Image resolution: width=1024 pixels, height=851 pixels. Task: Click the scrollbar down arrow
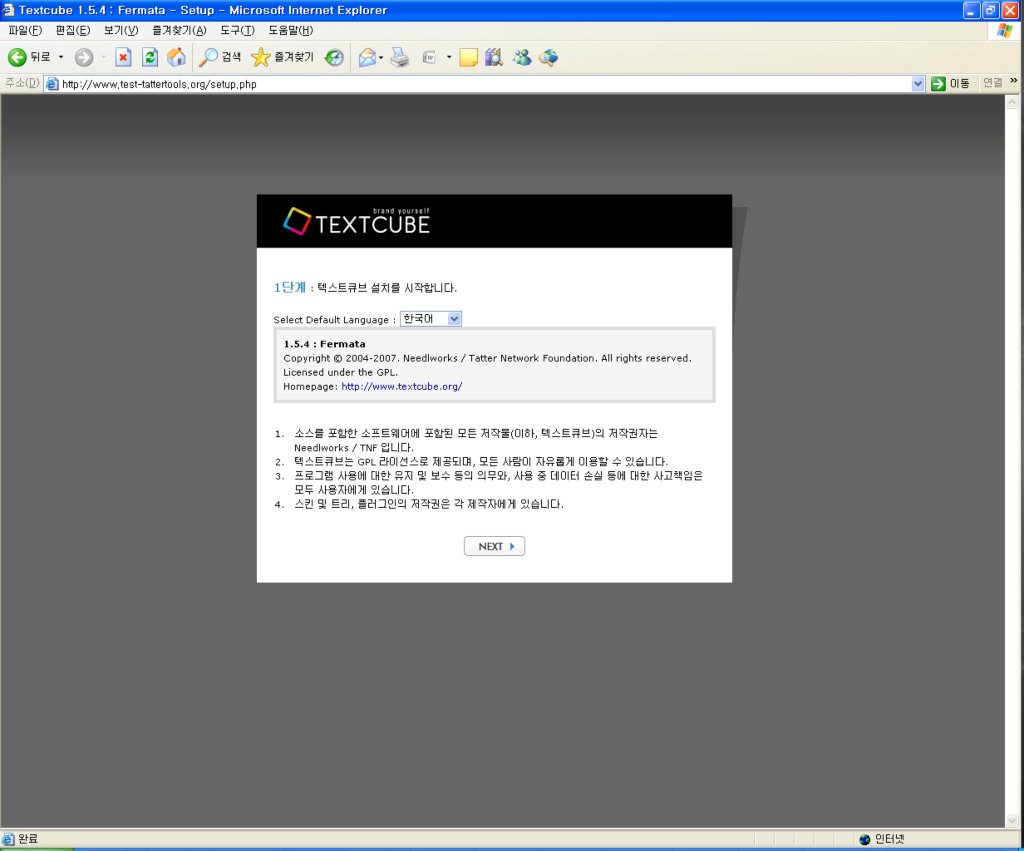1012,820
